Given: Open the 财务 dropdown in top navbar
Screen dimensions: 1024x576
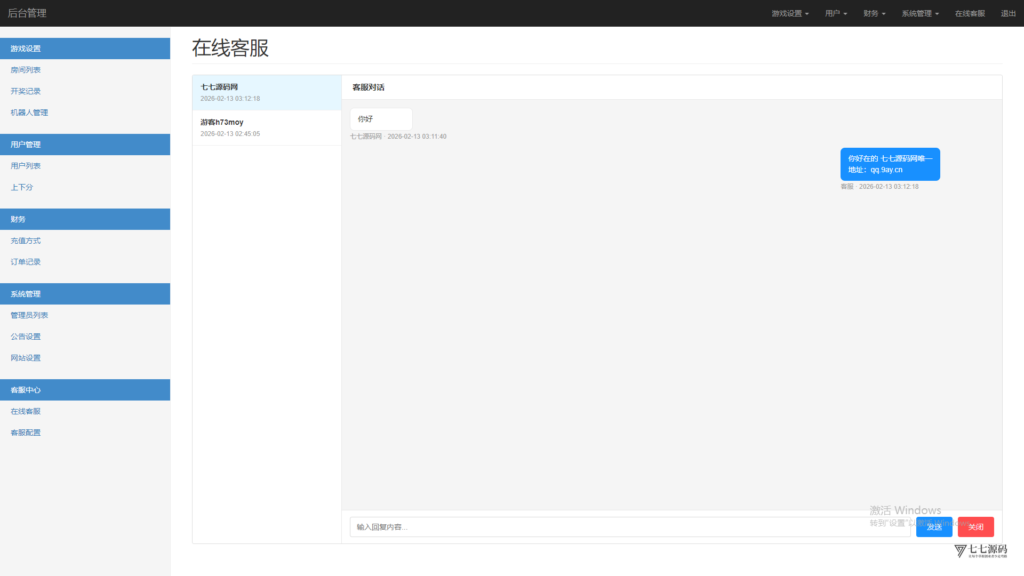Looking at the screenshot, I should (x=874, y=14).
